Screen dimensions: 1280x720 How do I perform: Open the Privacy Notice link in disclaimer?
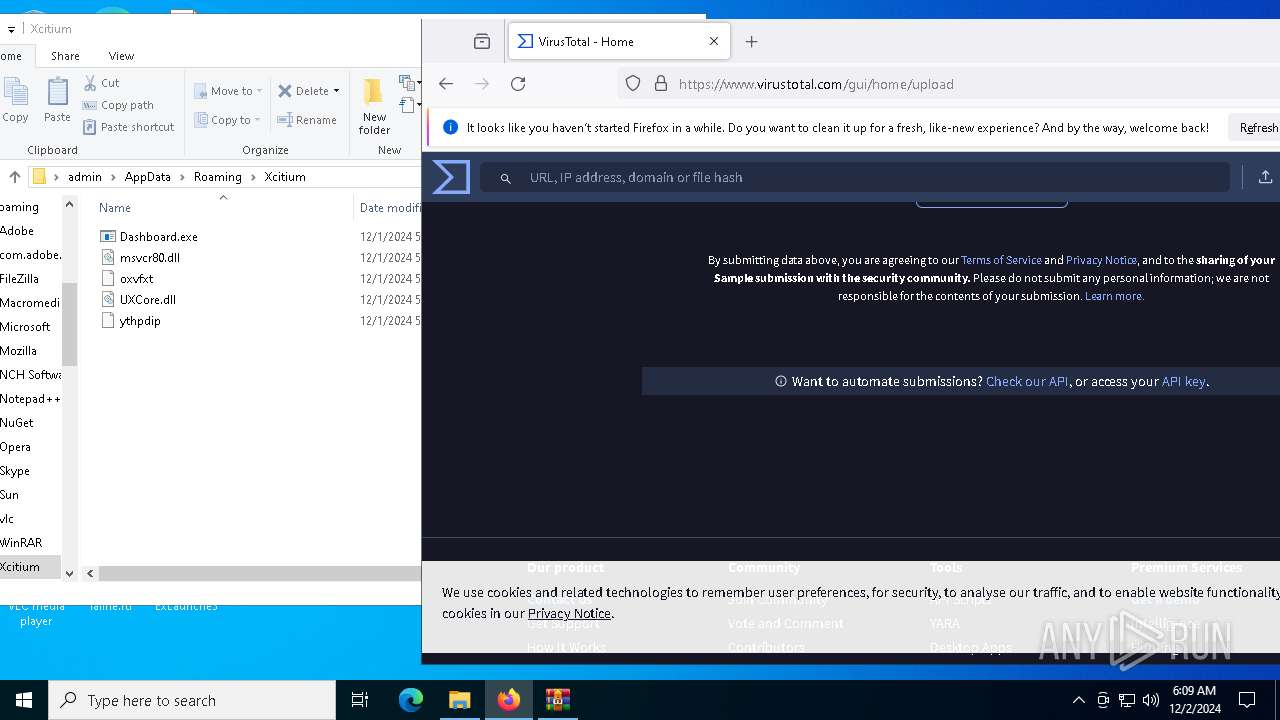[x=1101, y=260]
